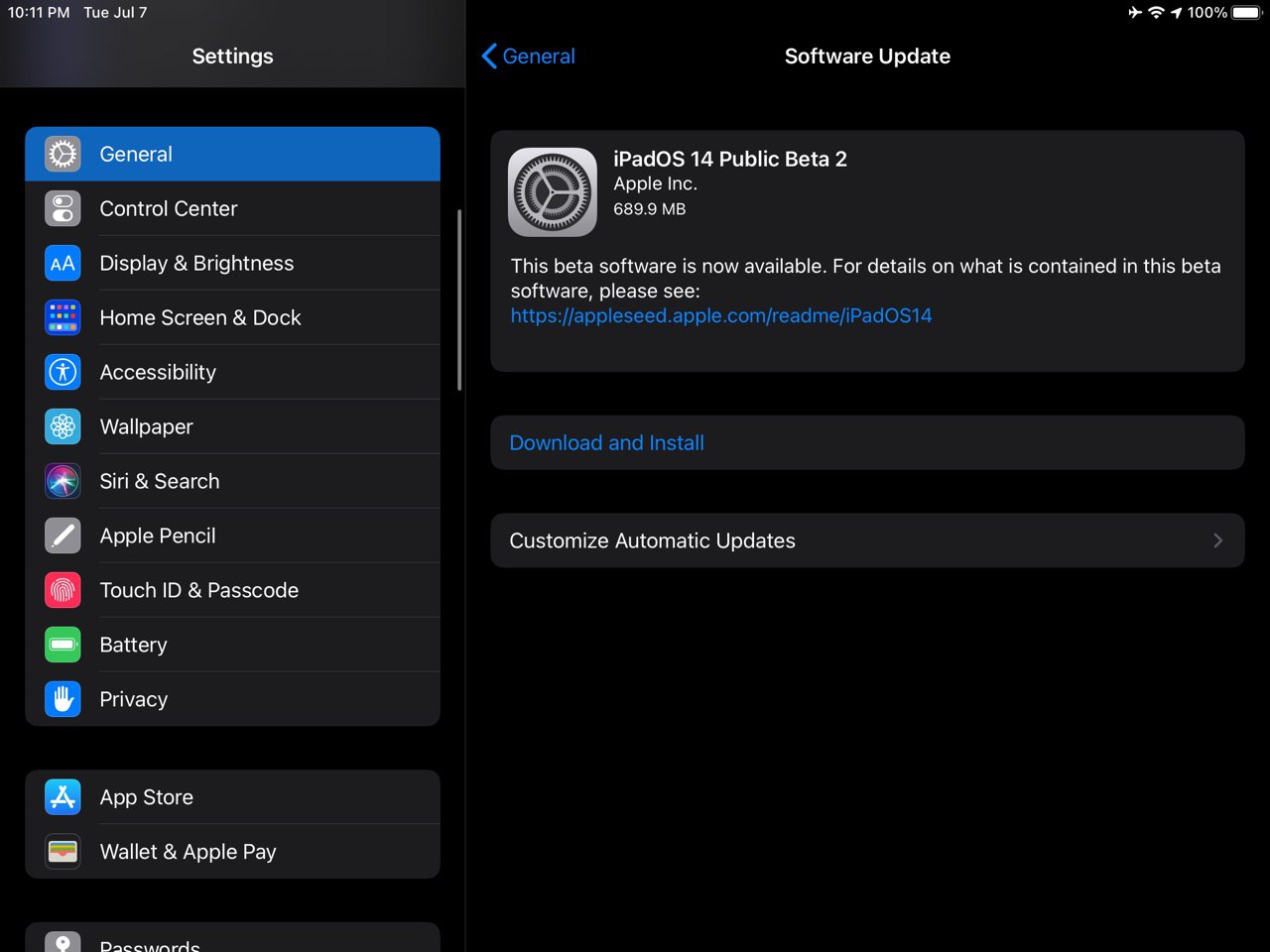Screen dimensions: 1270x952
Task: Tap the airplane mode status icon
Action: coord(1135,12)
